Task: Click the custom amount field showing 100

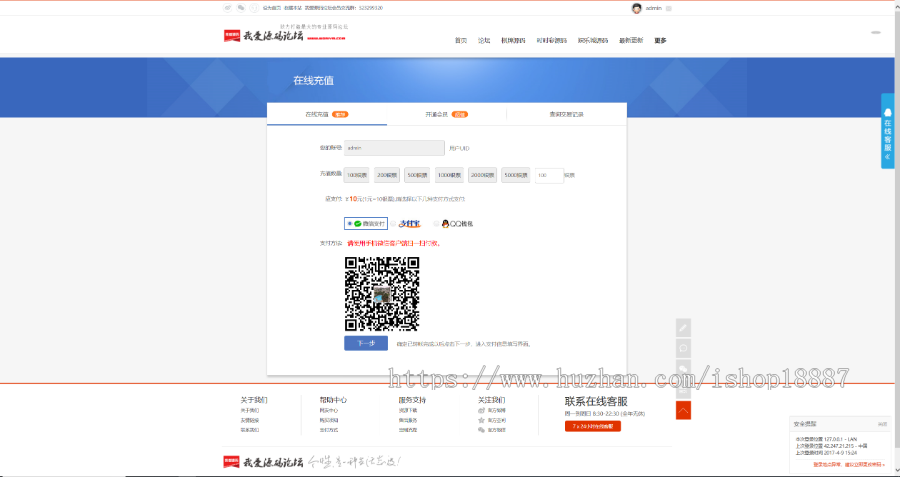Action: (549, 176)
